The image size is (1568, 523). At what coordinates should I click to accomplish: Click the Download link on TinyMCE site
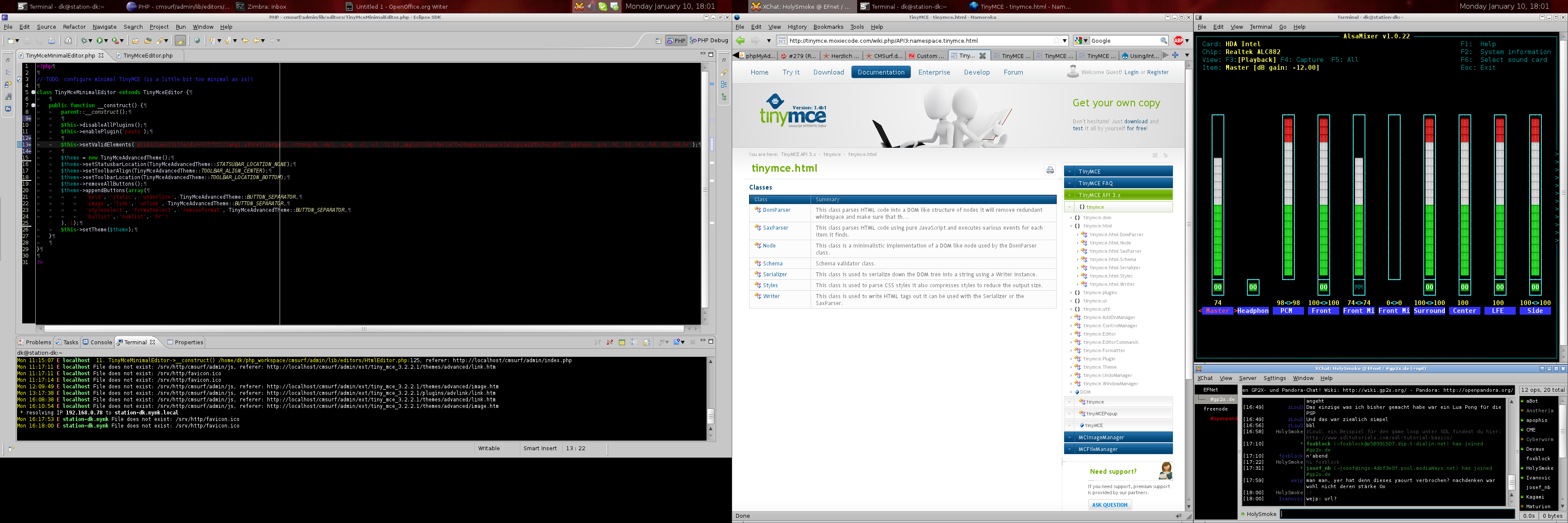(x=828, y=72)
